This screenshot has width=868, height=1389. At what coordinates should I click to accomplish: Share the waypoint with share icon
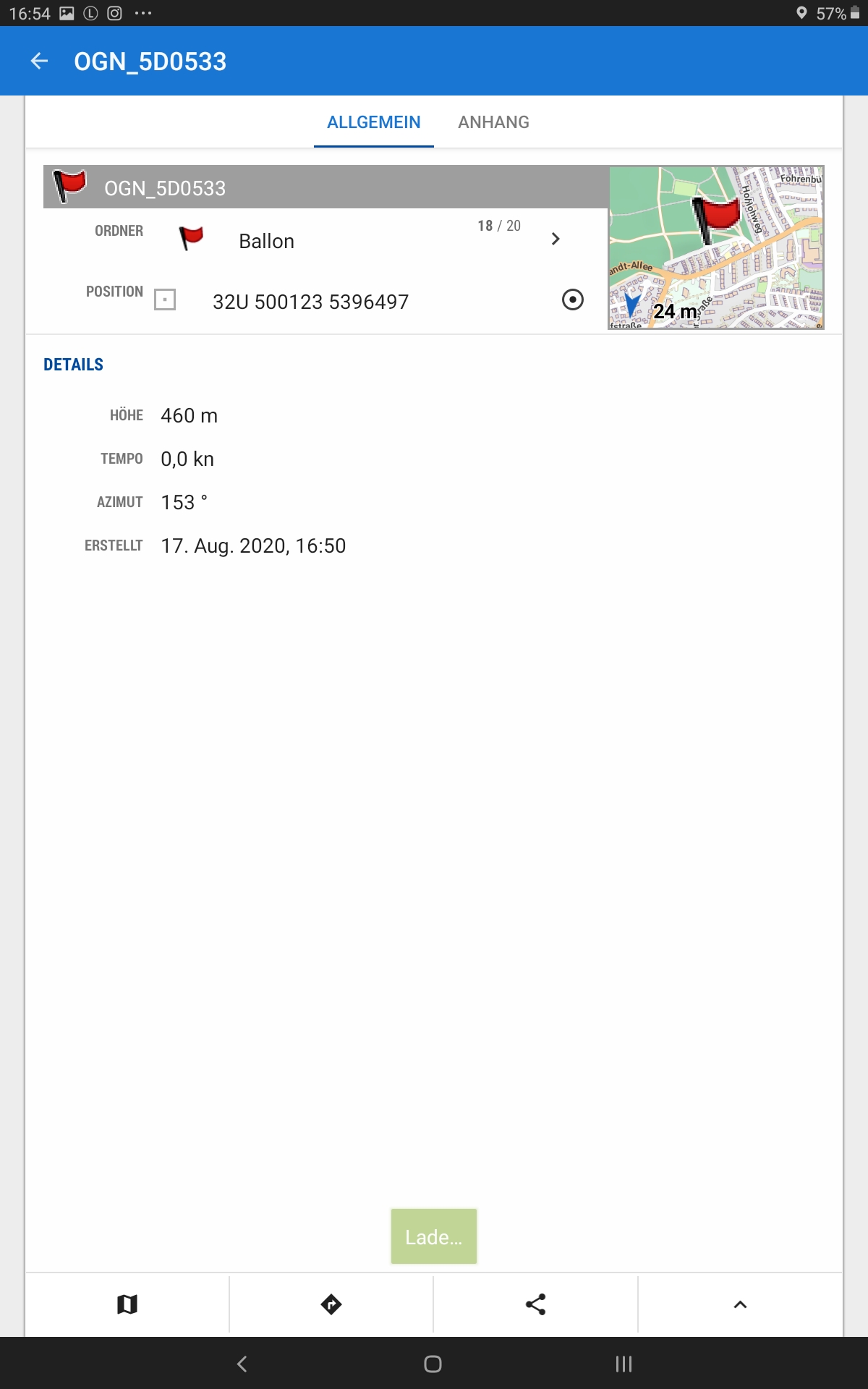coord(535,1304)
